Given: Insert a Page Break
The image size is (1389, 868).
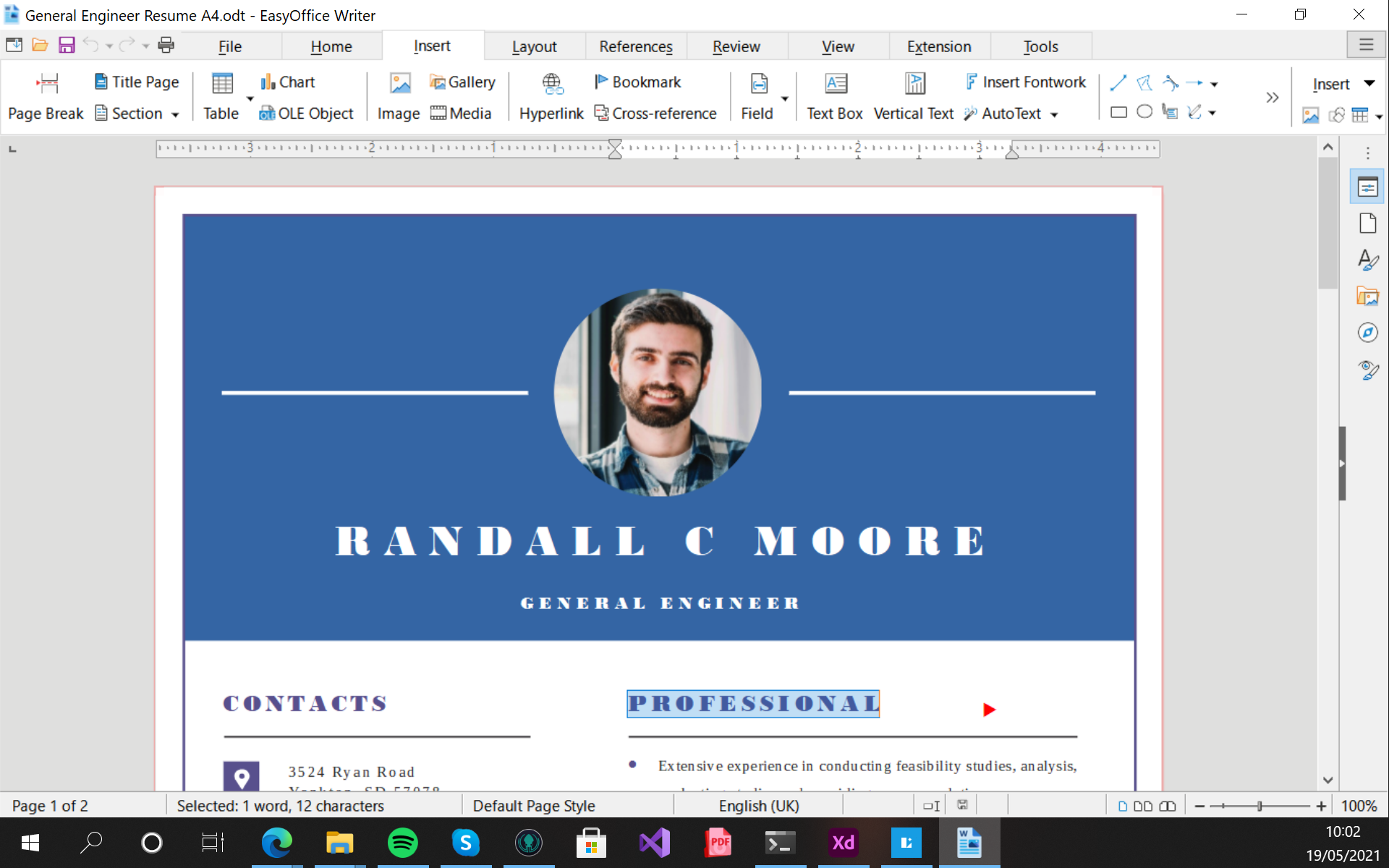Looking at the screenshot, I should click(x=45, y=96).
